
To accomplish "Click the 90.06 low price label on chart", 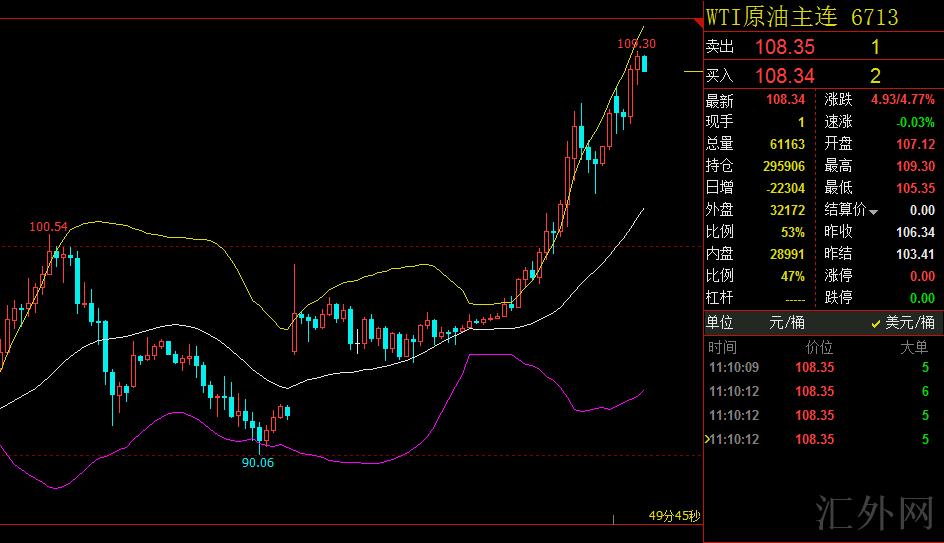I will (258, 462).
